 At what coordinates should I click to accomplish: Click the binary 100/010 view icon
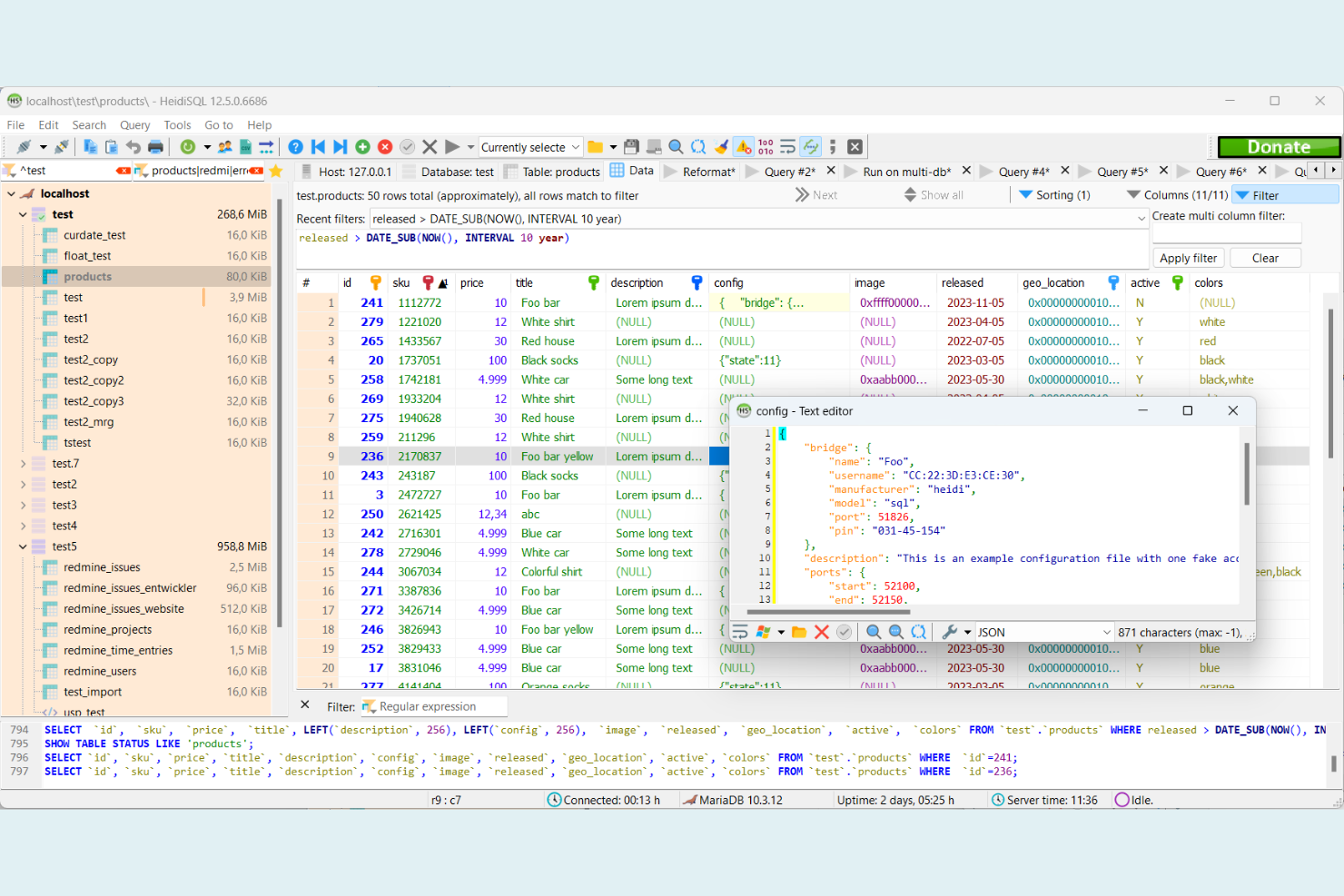(766, 147)
